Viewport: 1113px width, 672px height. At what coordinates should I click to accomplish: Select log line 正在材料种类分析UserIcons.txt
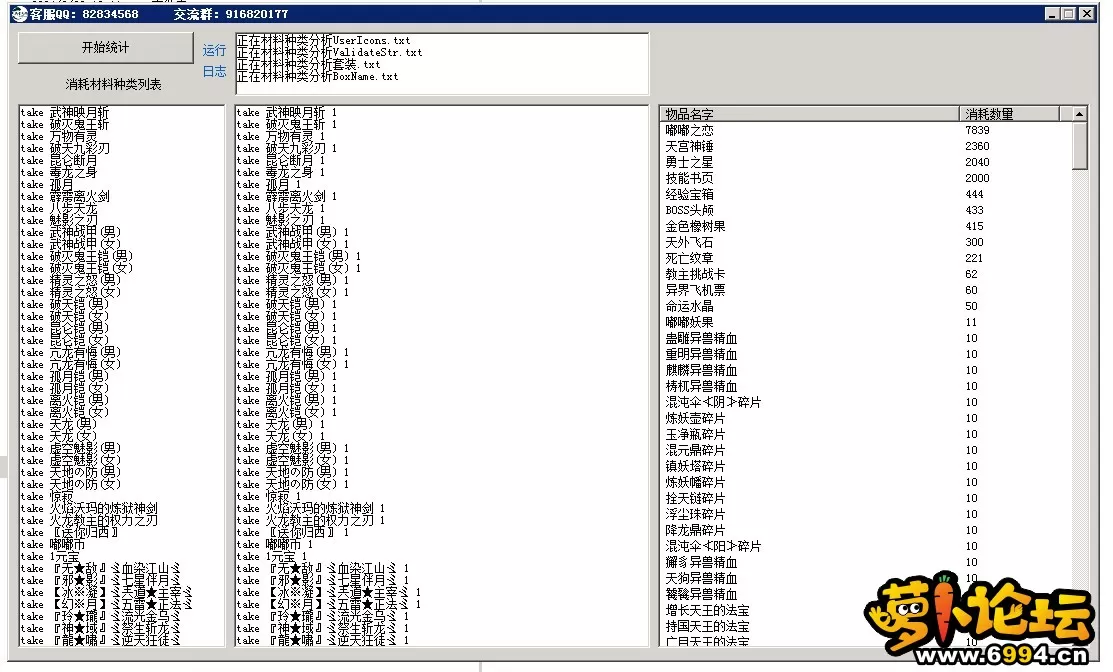click(323, 40)
